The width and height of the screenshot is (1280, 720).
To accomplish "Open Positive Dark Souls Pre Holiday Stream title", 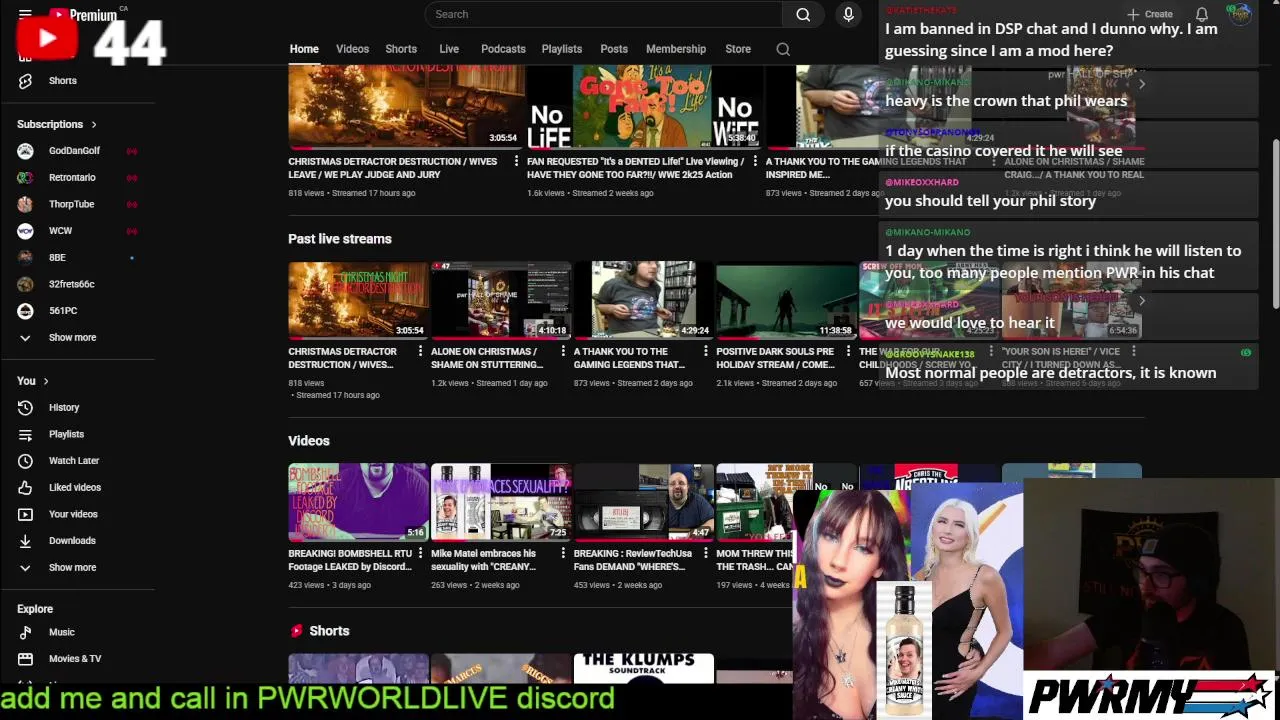I will [776, 358].
